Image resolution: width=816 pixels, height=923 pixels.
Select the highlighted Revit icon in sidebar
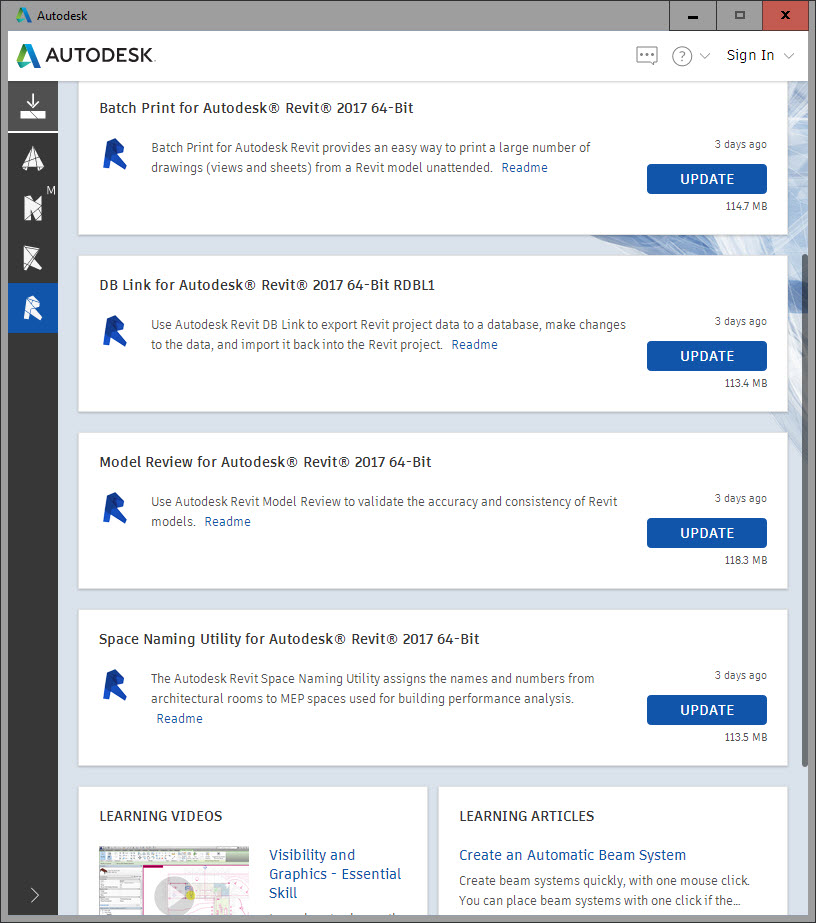pos(33,308)
